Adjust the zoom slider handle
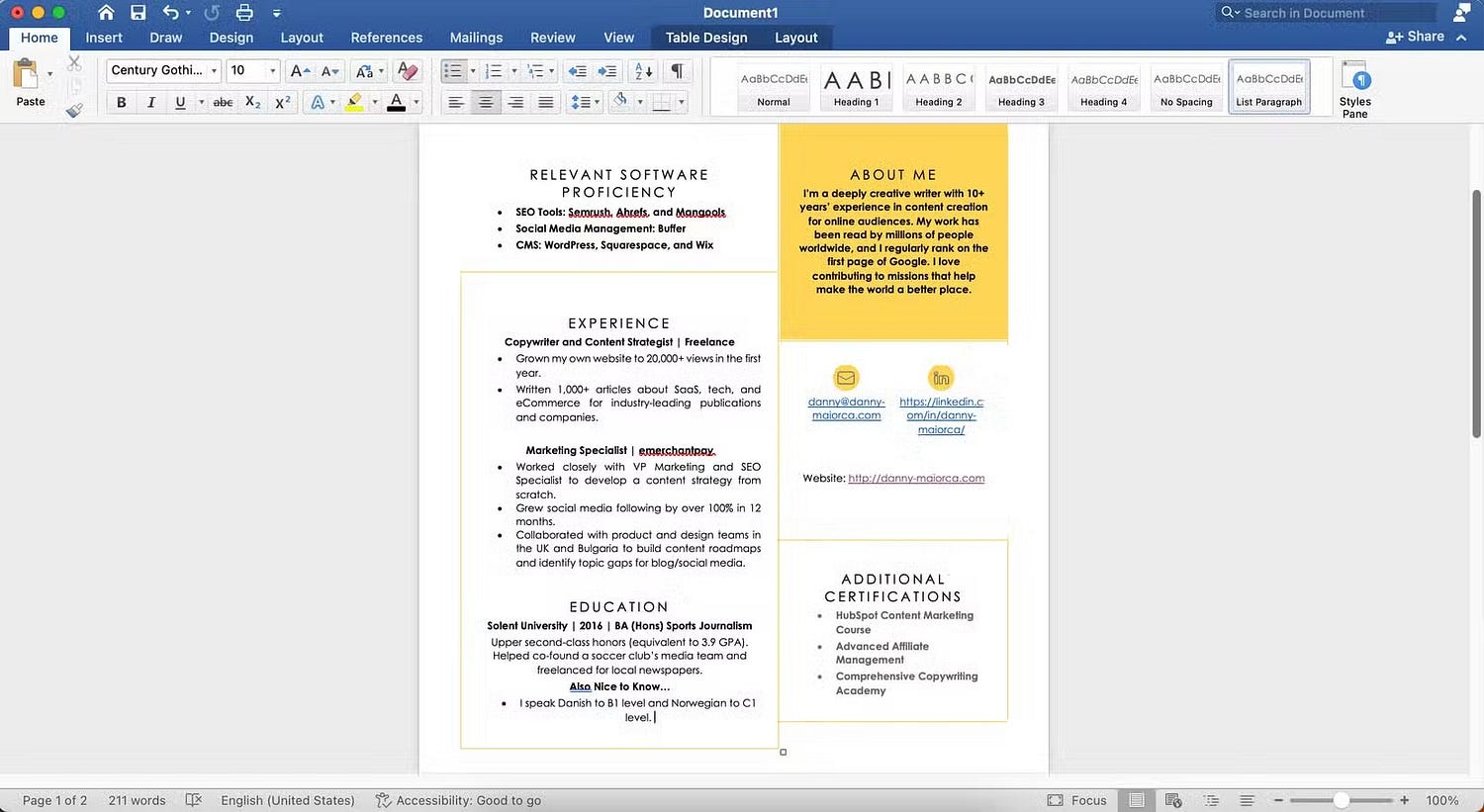Image resolution: width=1484 pixels, height=812 pixels. (1341, 800)
